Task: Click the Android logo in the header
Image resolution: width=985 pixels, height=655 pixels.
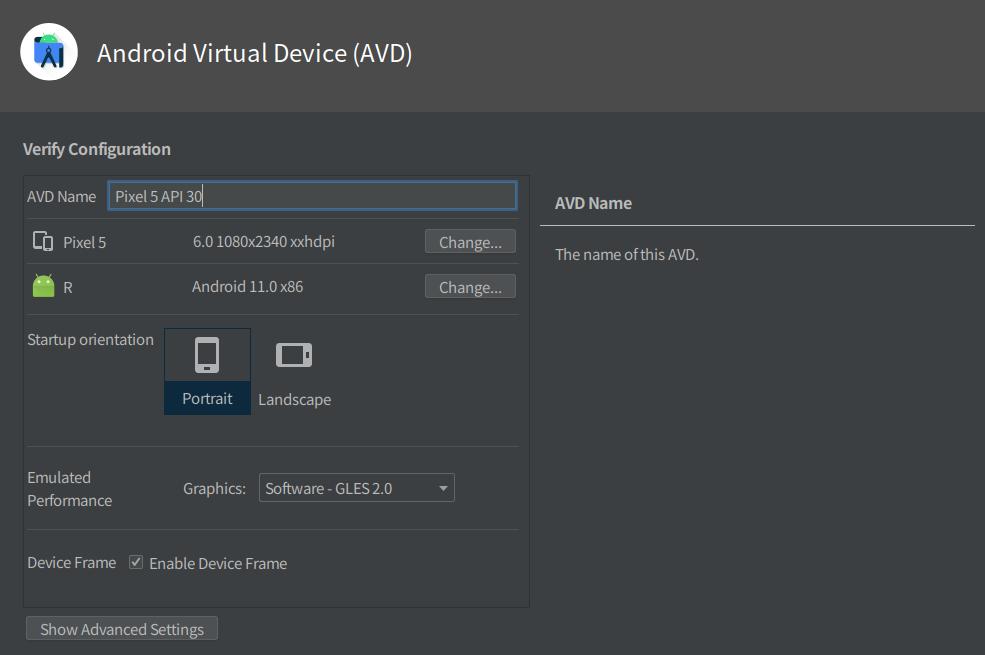Action: tap(48, 52)
